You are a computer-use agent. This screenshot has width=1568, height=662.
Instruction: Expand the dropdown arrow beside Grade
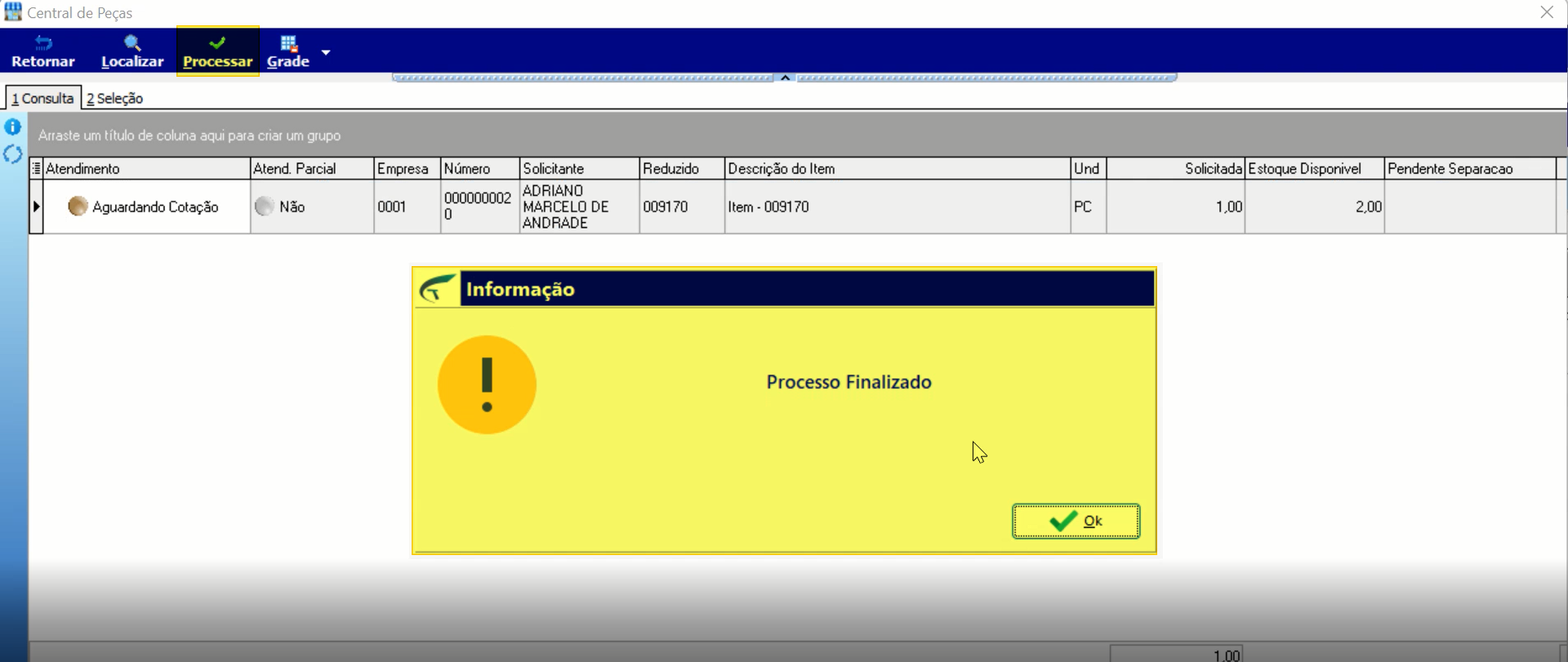pos(326,52)
